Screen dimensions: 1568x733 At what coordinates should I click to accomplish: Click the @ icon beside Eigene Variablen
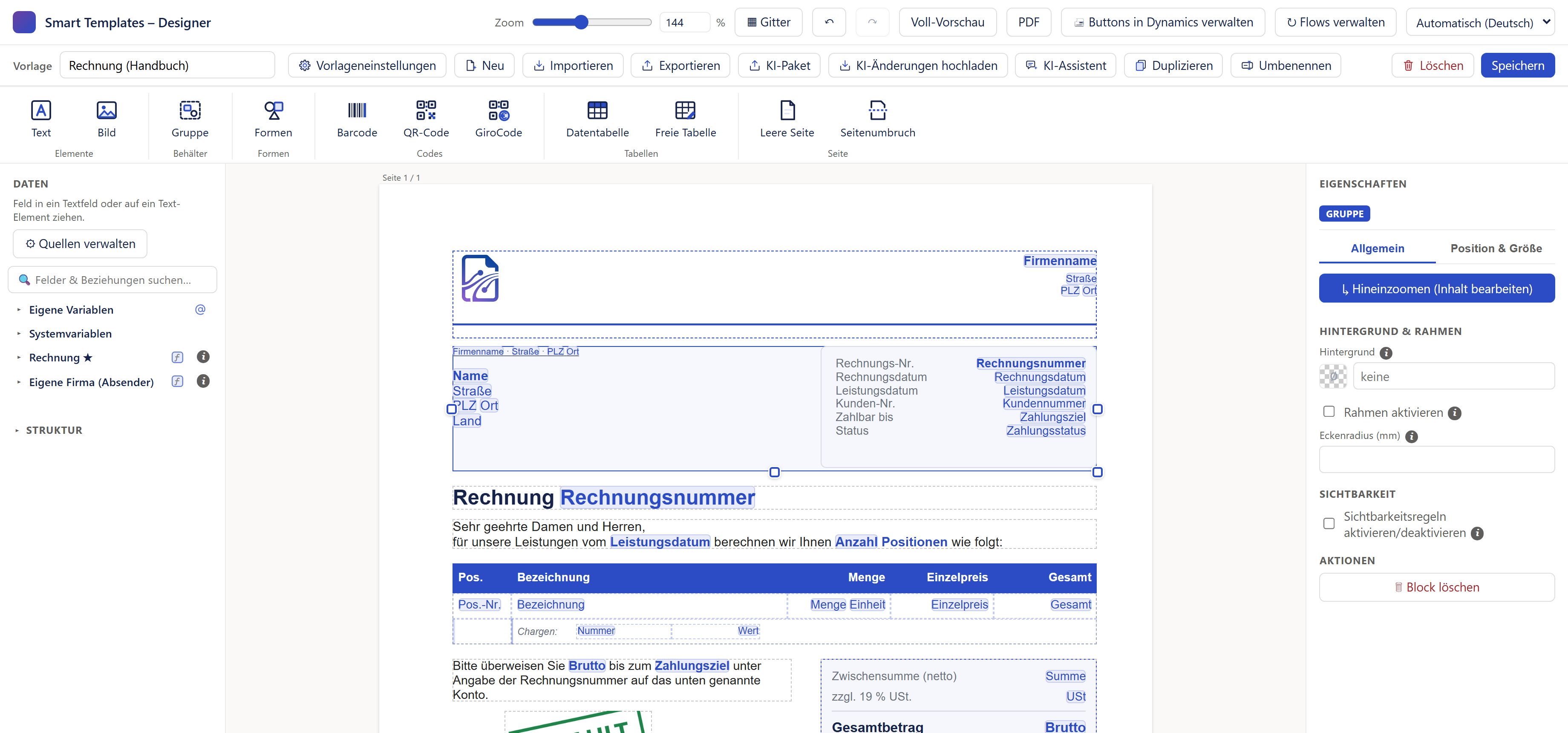[200, 309]
